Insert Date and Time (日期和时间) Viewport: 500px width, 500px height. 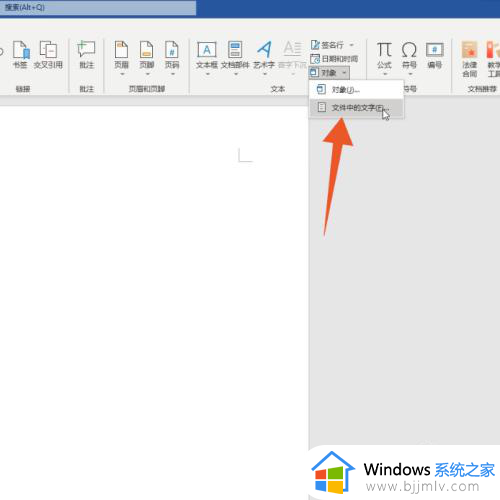[x=334, y=59]
